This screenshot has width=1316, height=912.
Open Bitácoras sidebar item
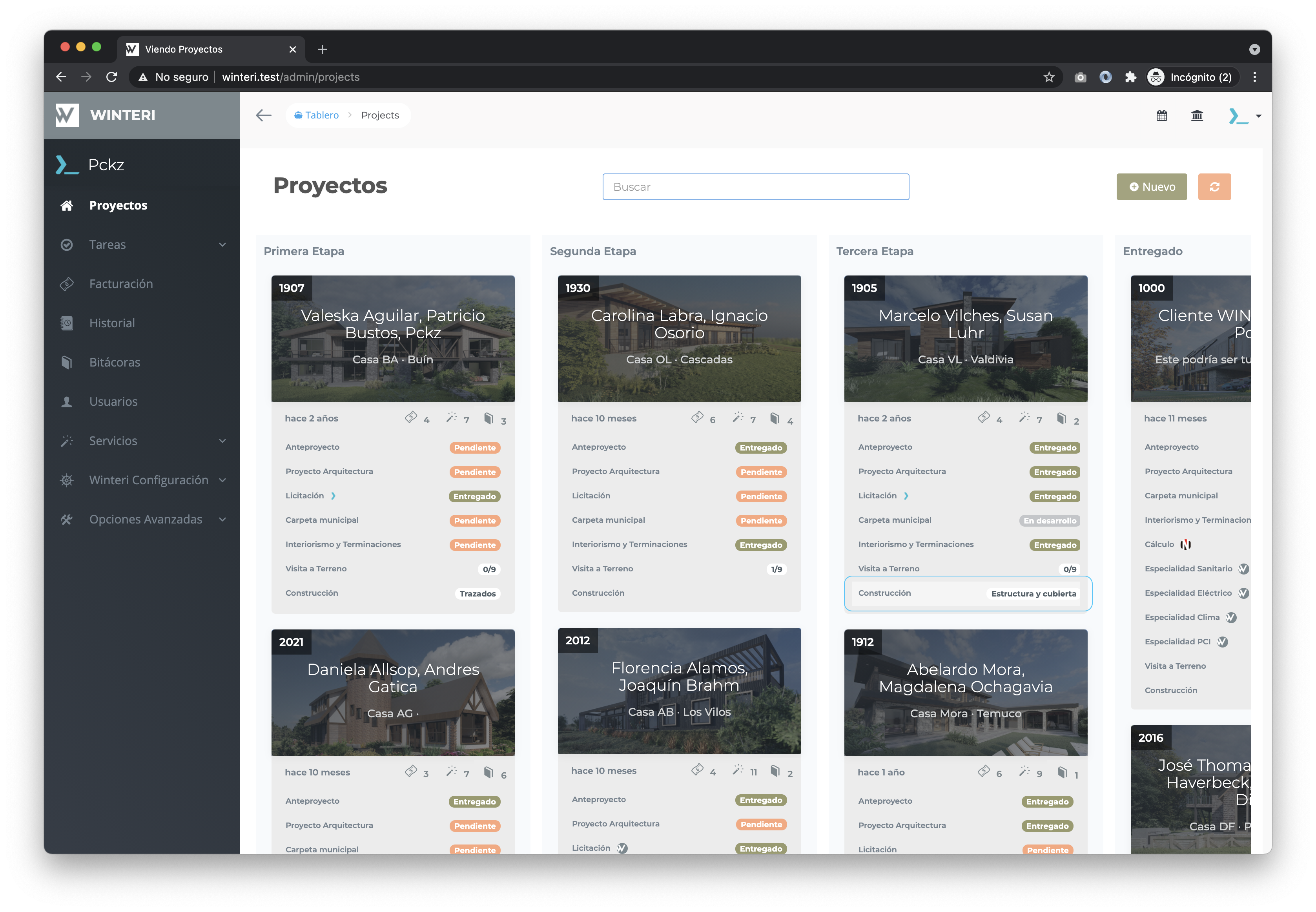[x=114, y=362]
